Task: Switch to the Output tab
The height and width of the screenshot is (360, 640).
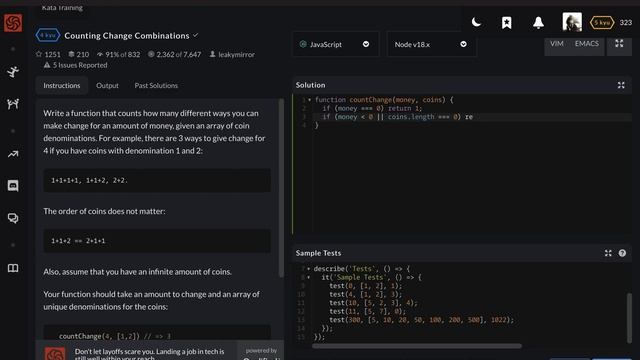Action: (x=107, y=85)
